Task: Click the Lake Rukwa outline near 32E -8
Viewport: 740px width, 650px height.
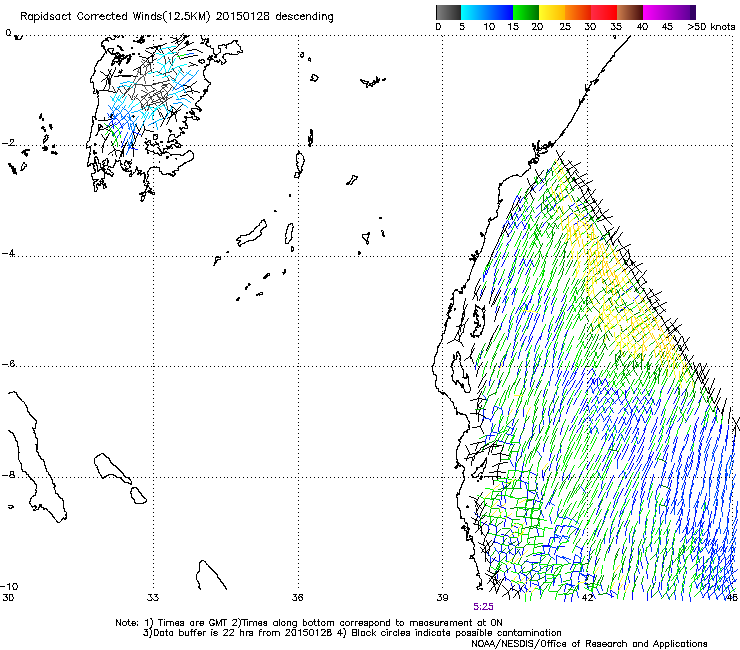Action: pos(113,468)
